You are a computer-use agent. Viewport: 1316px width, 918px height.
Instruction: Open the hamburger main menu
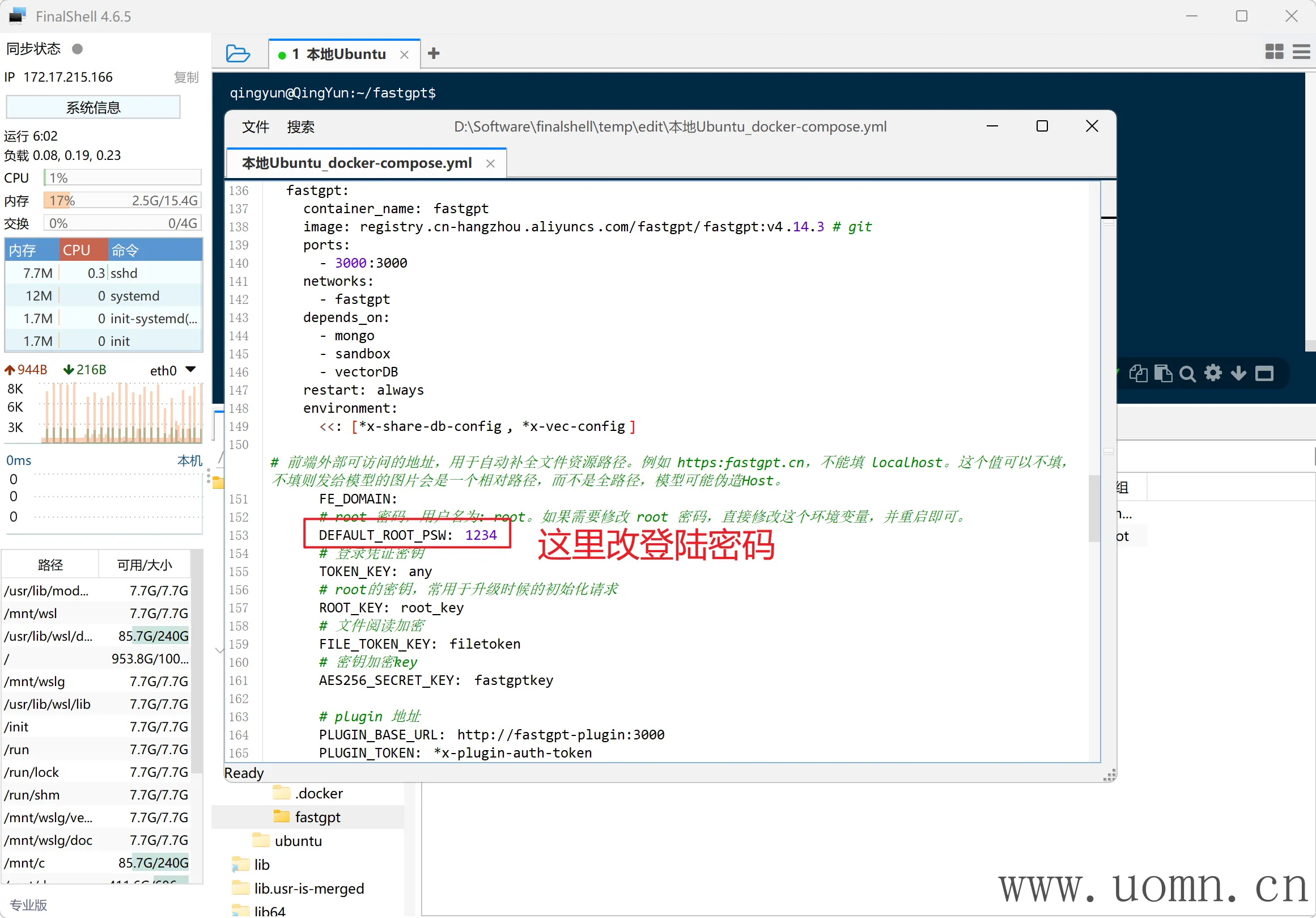pyautogui.click(x=1301, y=52)
